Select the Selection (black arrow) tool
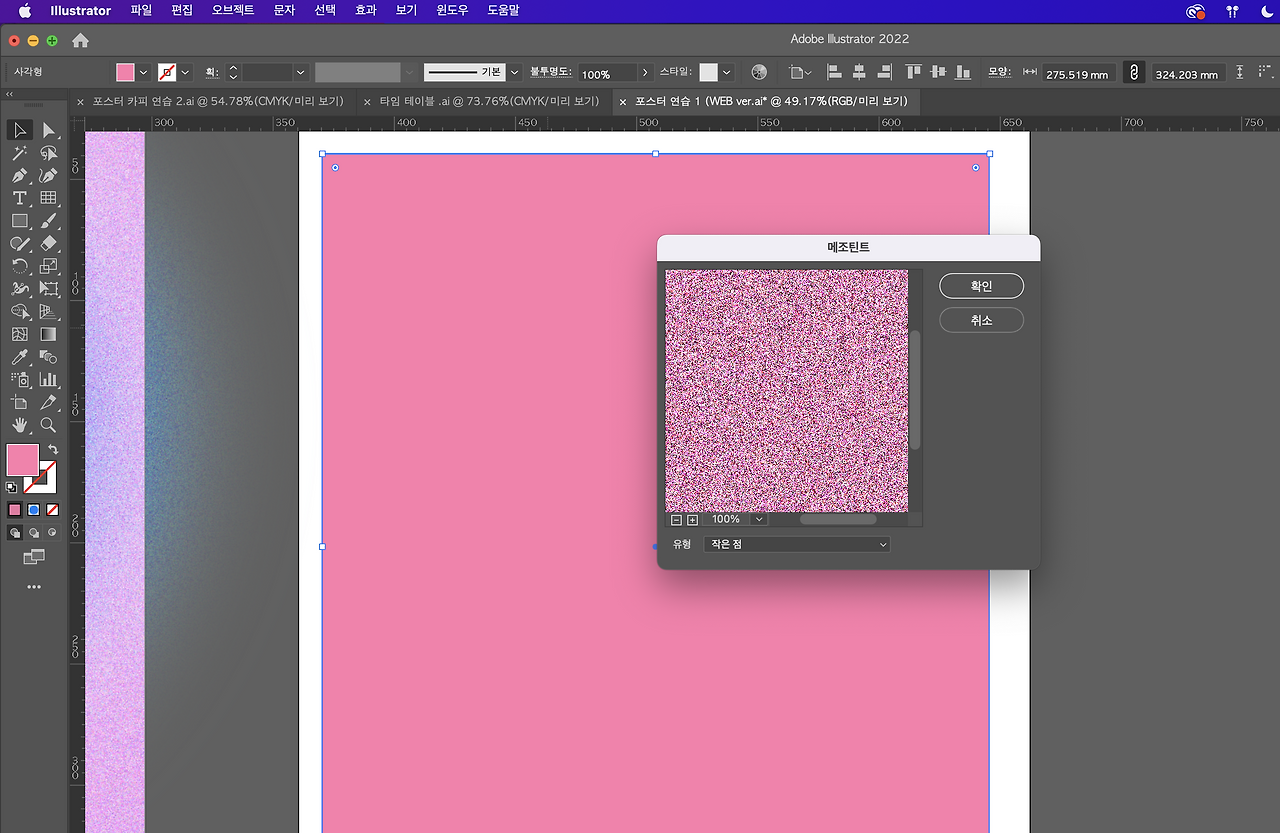Image resolution: width=1280 pixels, height=833 pixels. coord(19,130)
